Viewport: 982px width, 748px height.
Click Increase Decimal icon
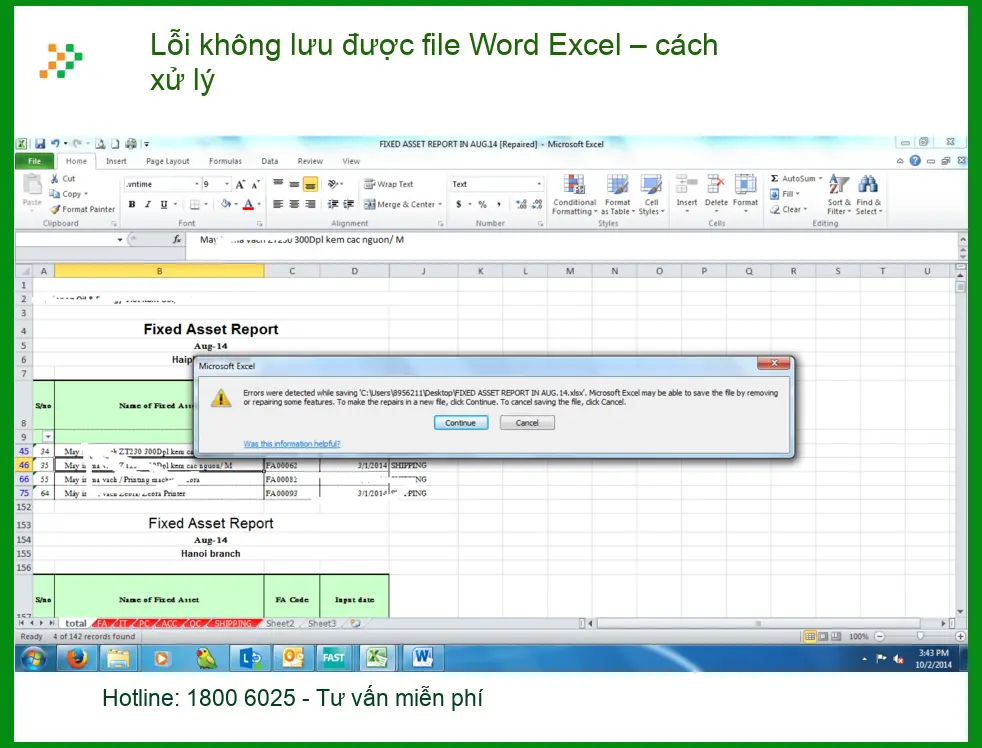pyautogui.click(x=521, y=204)
